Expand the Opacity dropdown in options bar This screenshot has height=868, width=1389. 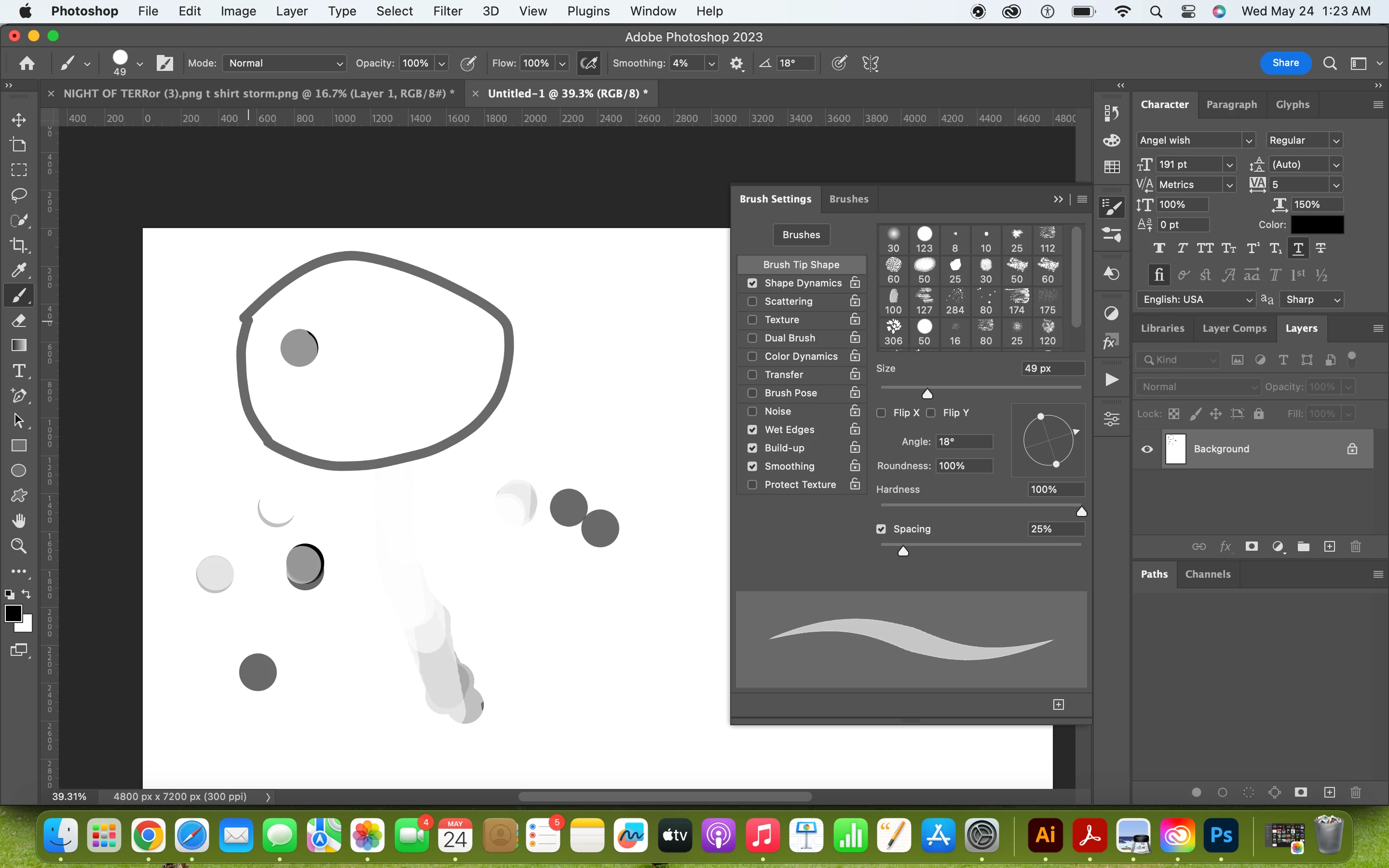click(441, 64)
